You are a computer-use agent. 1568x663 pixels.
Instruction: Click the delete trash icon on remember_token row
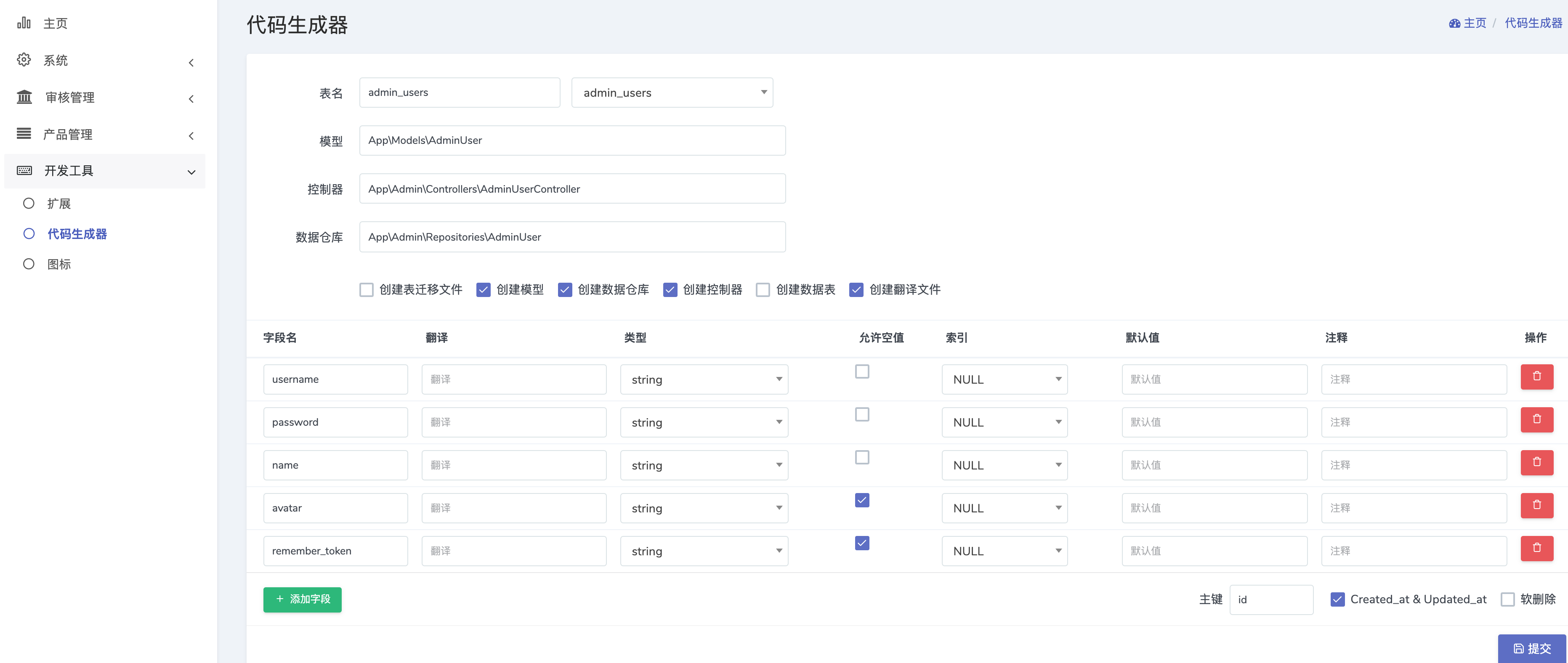[x=1537, y=548]
